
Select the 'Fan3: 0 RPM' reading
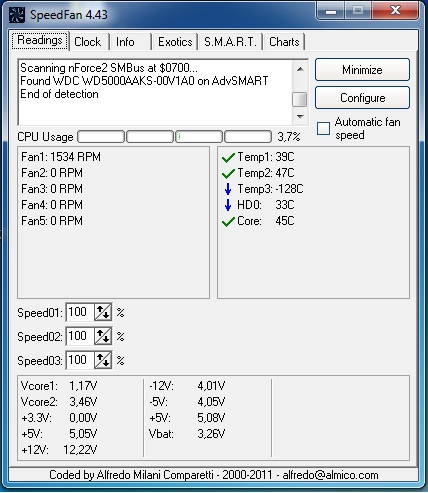[x=52, y=189]
